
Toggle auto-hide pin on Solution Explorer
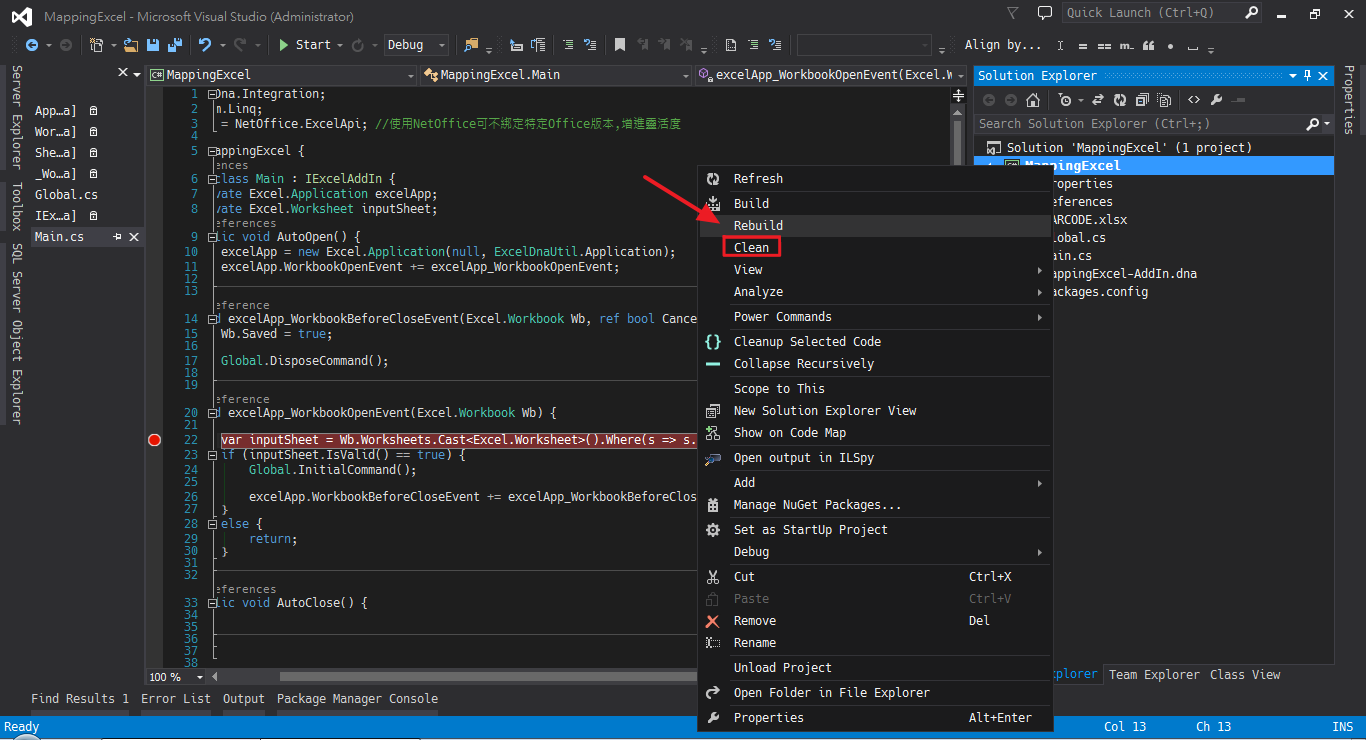click(1307, 76)
